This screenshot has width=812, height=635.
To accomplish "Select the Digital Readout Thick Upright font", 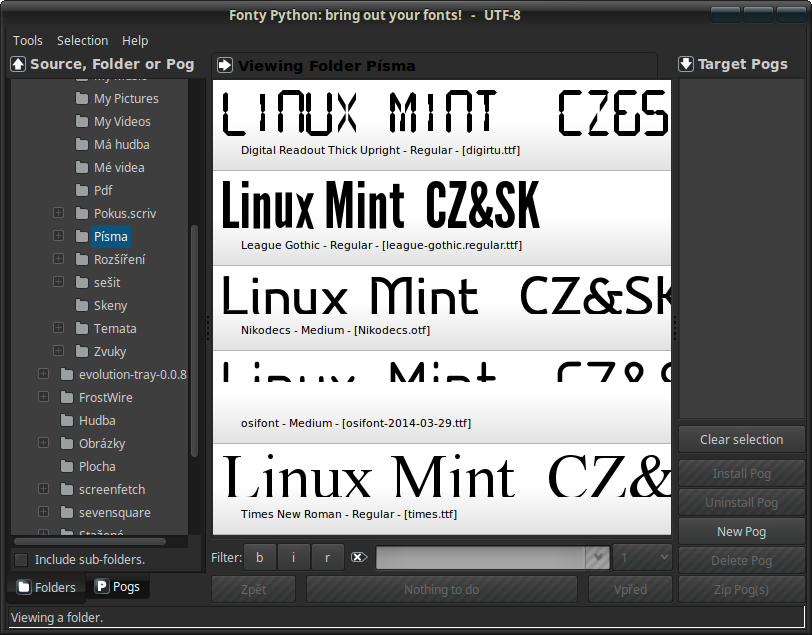I will click(442, 125).
